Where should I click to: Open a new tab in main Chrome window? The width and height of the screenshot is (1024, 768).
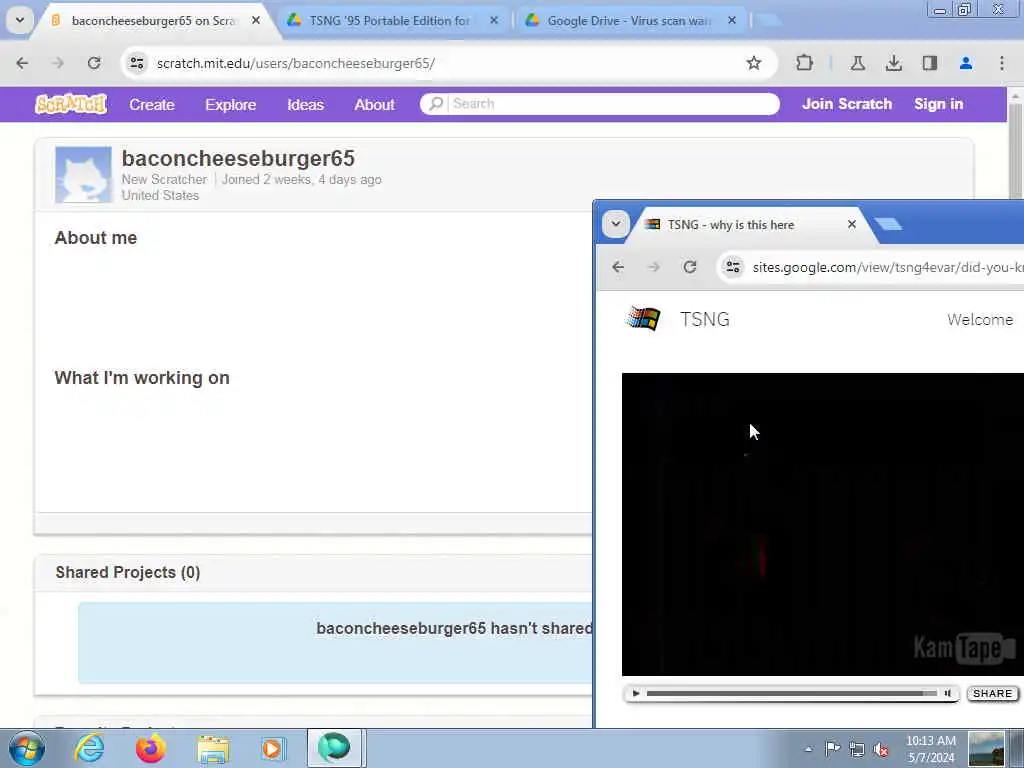coord(769,21)
